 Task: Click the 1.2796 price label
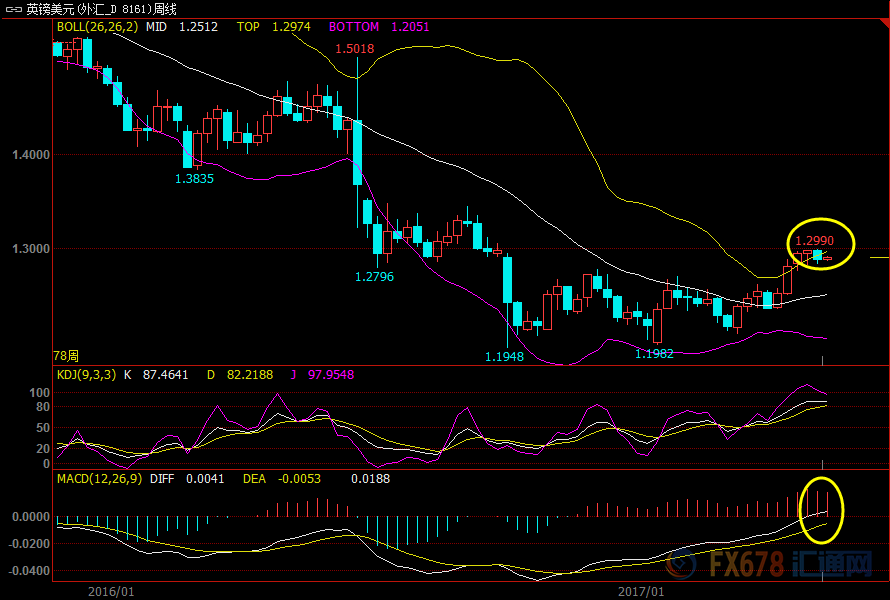click(x=375, y=276)
